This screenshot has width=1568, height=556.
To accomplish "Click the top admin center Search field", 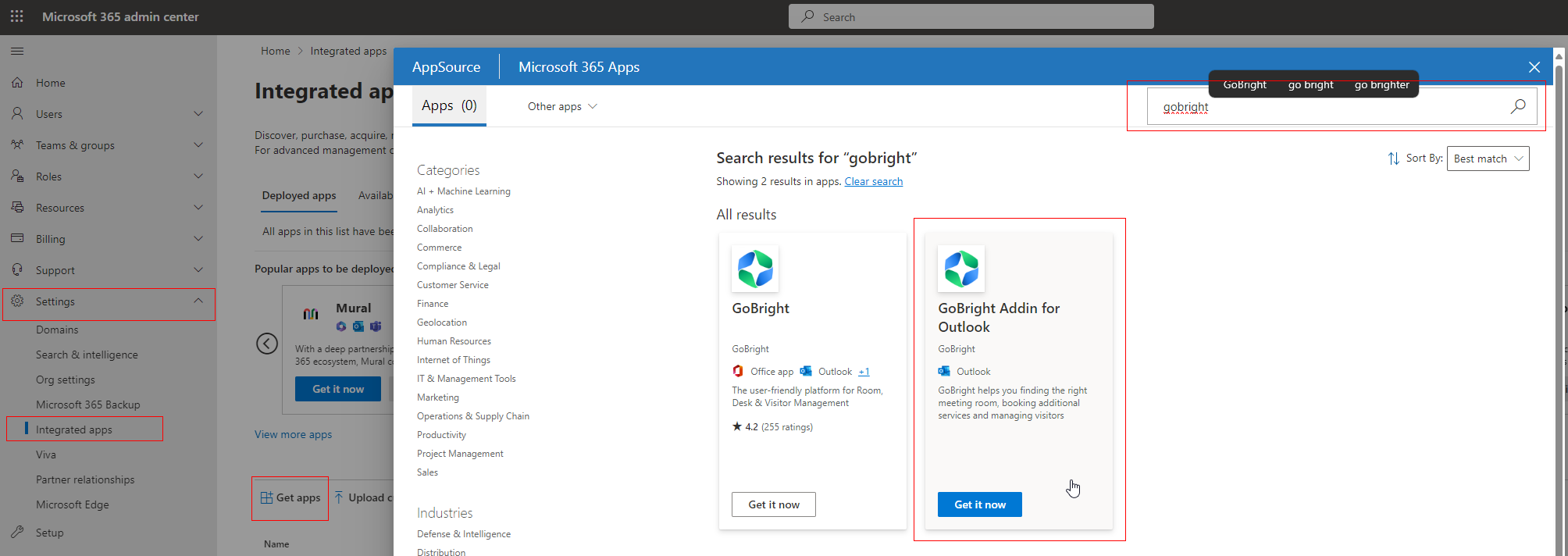I will click(x=971, y=16).
